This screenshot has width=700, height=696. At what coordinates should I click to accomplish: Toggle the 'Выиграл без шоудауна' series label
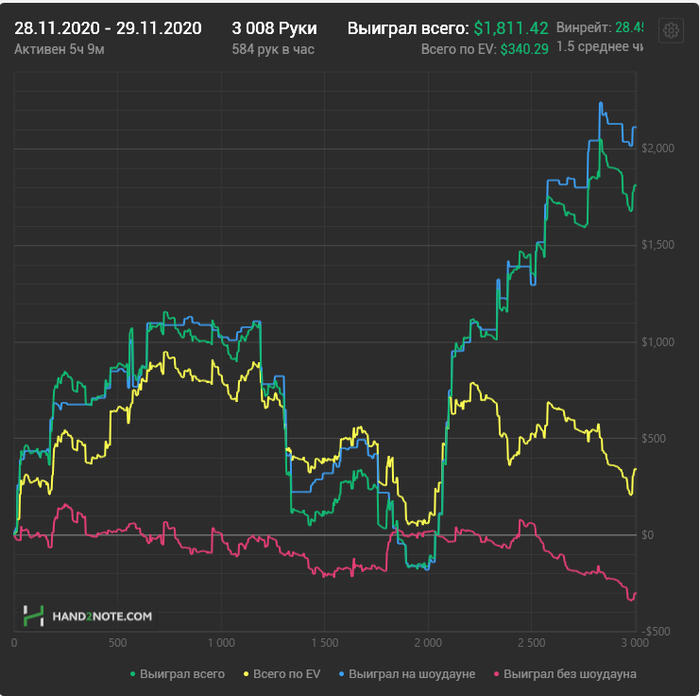pos(570,674)
